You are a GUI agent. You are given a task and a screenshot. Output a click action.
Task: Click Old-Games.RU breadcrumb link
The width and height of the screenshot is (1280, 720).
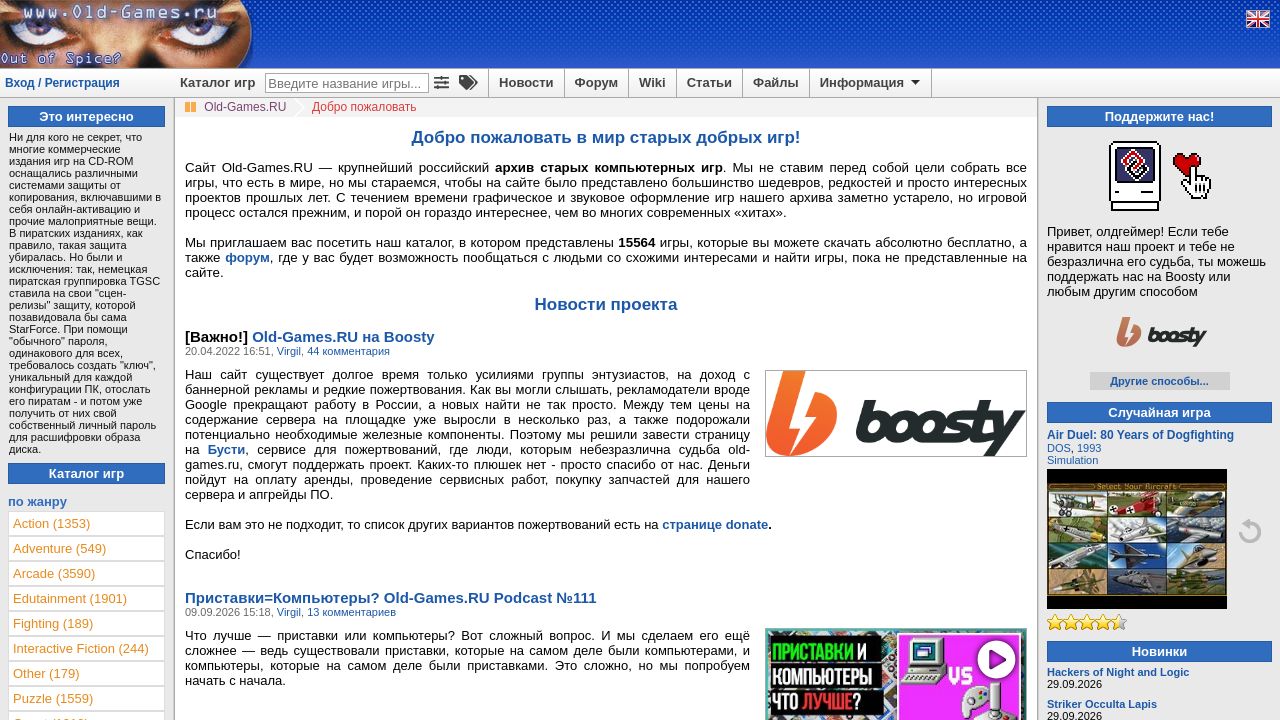pyautogui.click(x=245, y=107)
